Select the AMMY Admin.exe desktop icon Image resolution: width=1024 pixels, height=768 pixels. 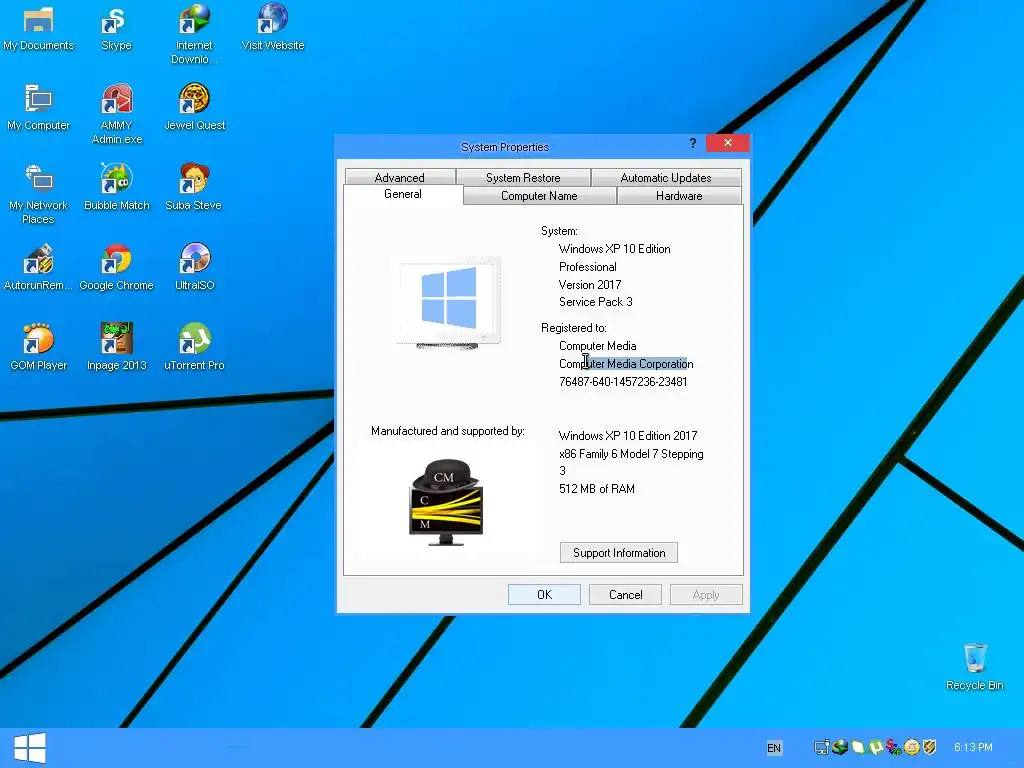(116, 114)
